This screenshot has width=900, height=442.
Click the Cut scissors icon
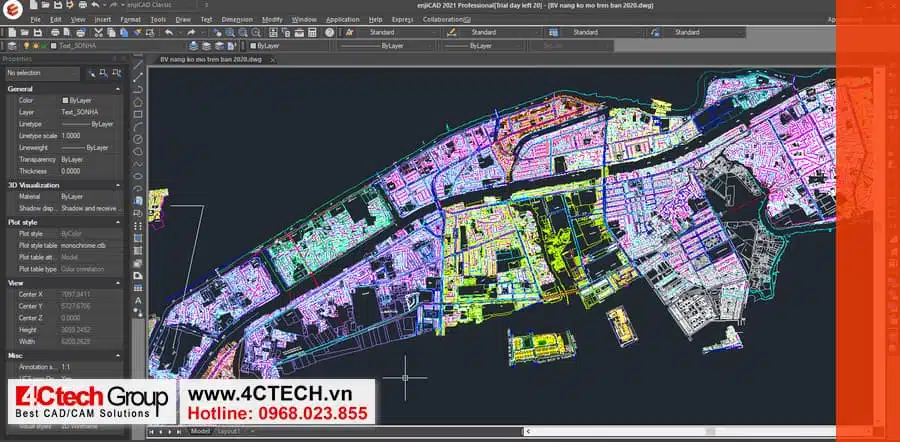point(98,33)
